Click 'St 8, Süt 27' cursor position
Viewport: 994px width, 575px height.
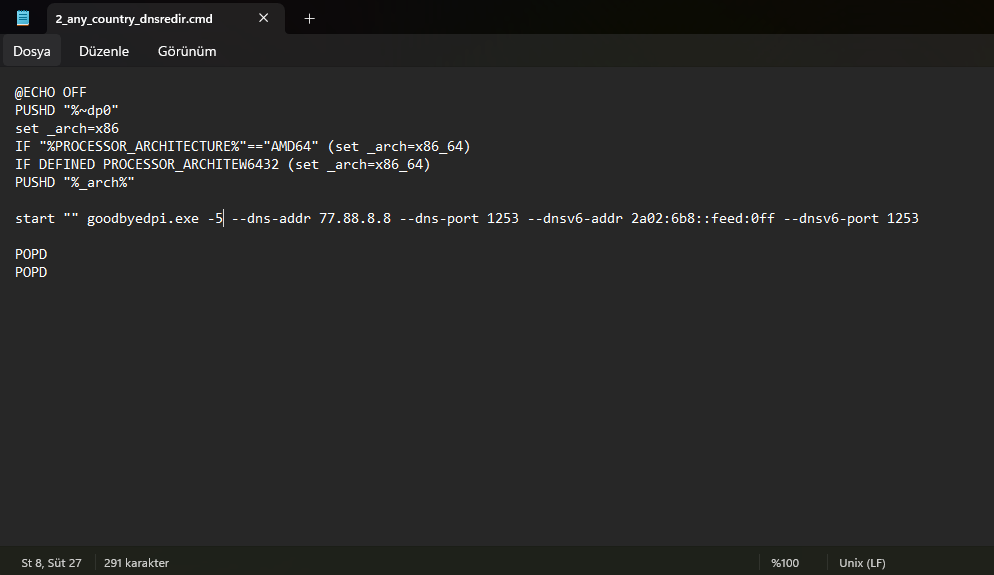(x=51, y=563)
